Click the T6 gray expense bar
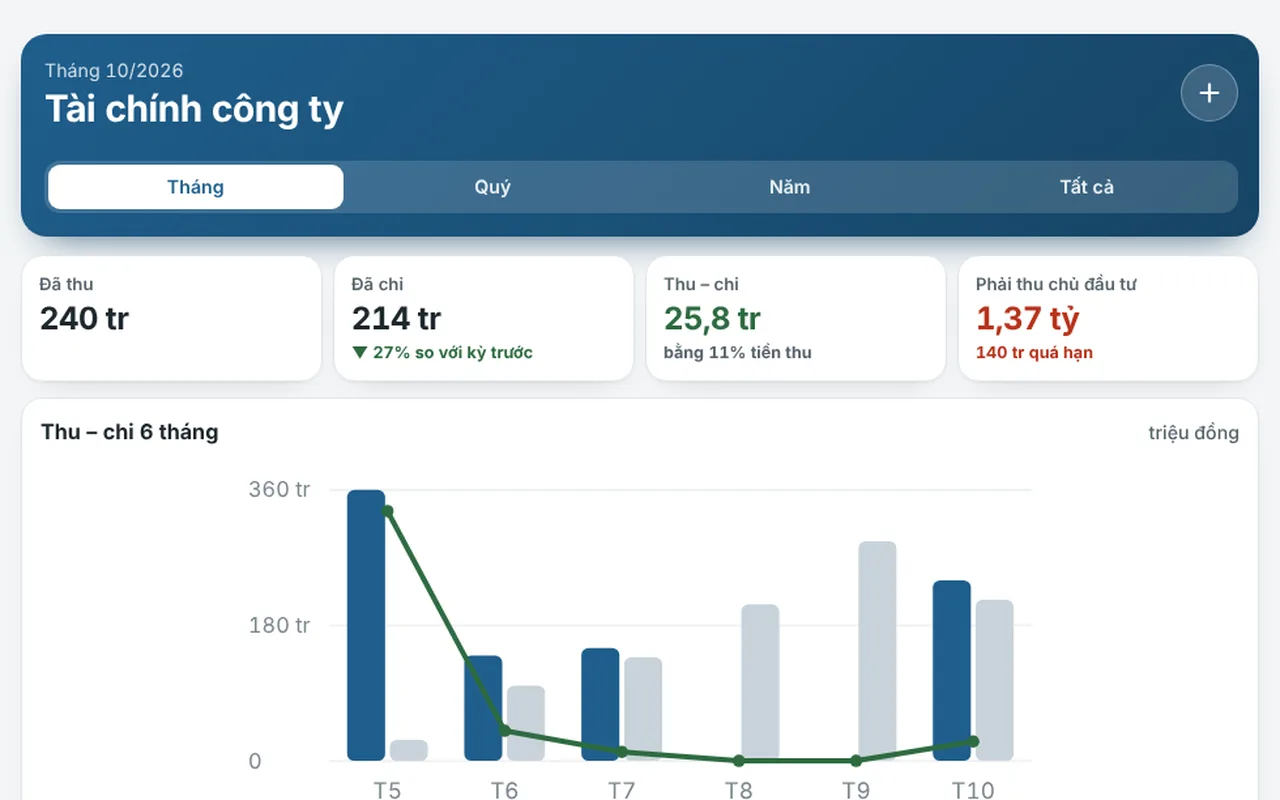The height and width of the screenshot is (800, 1280). tap(526, 723)
